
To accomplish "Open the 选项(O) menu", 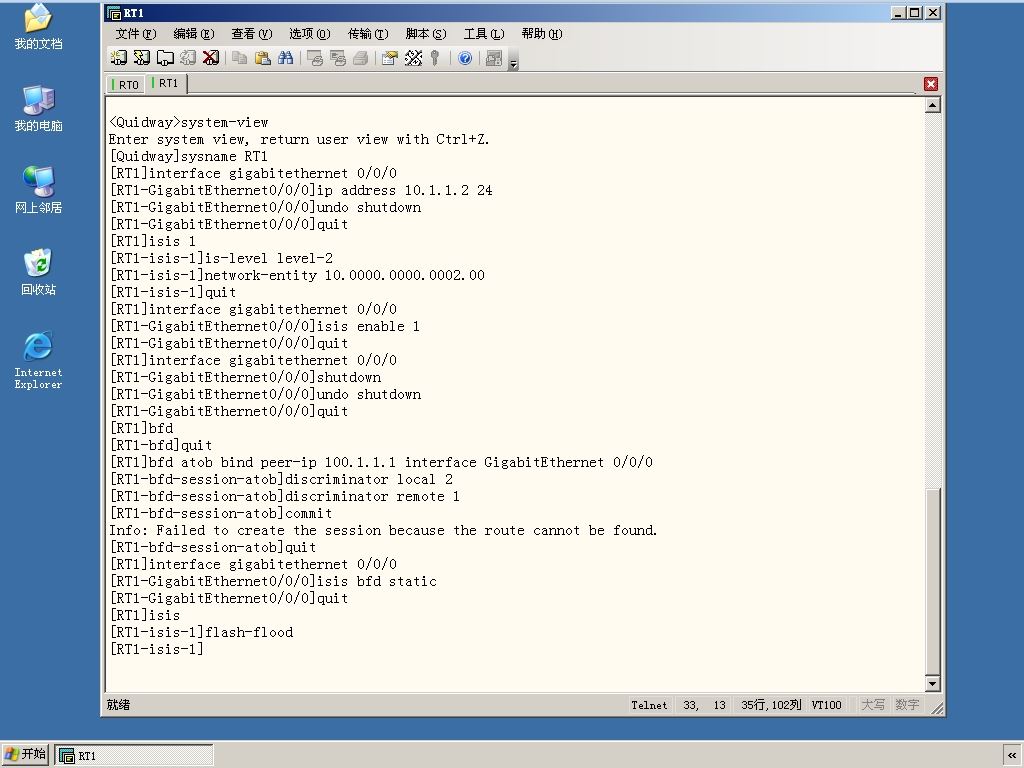I will click(310, 34).
